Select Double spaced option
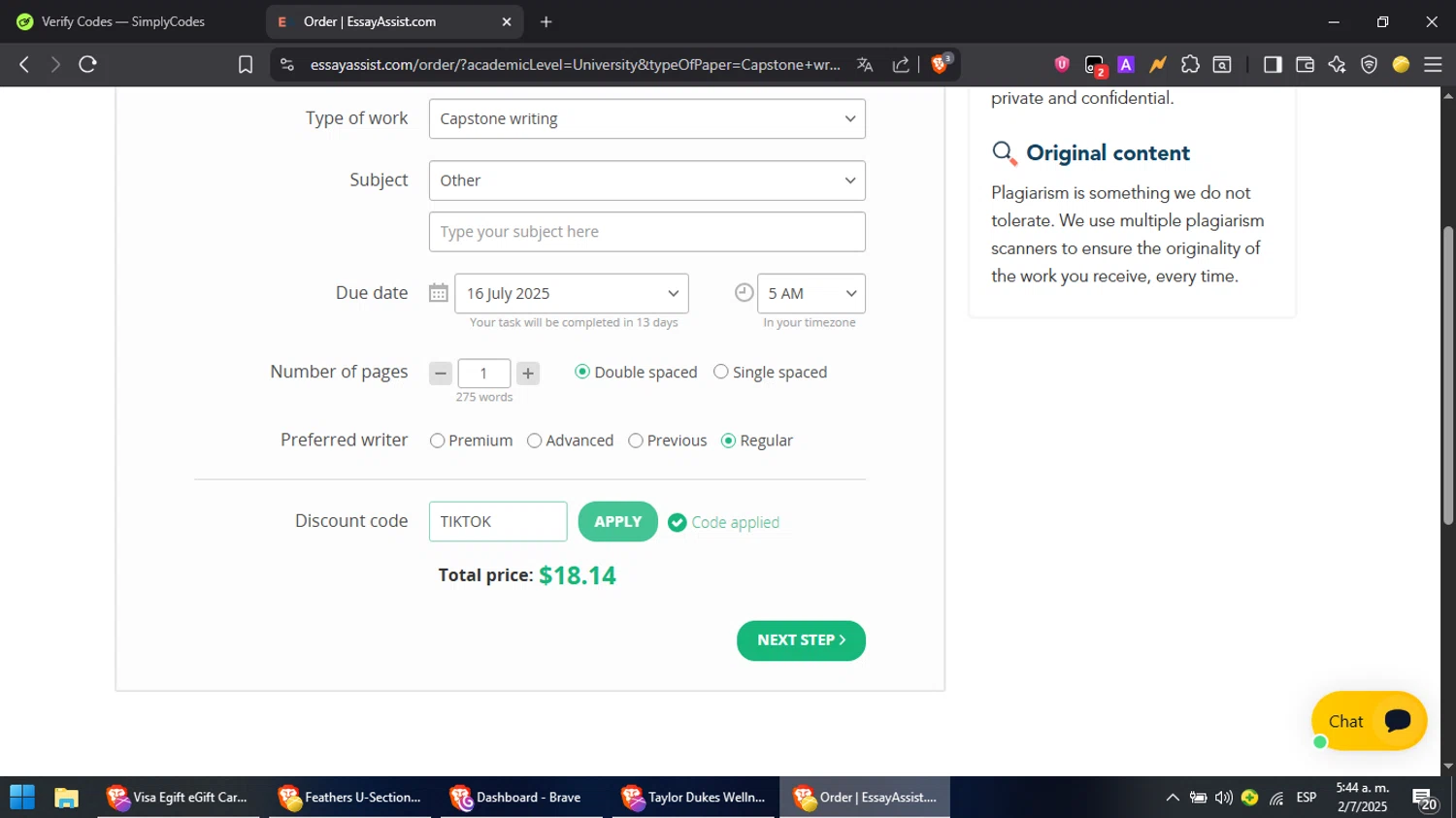 [636, 372]
